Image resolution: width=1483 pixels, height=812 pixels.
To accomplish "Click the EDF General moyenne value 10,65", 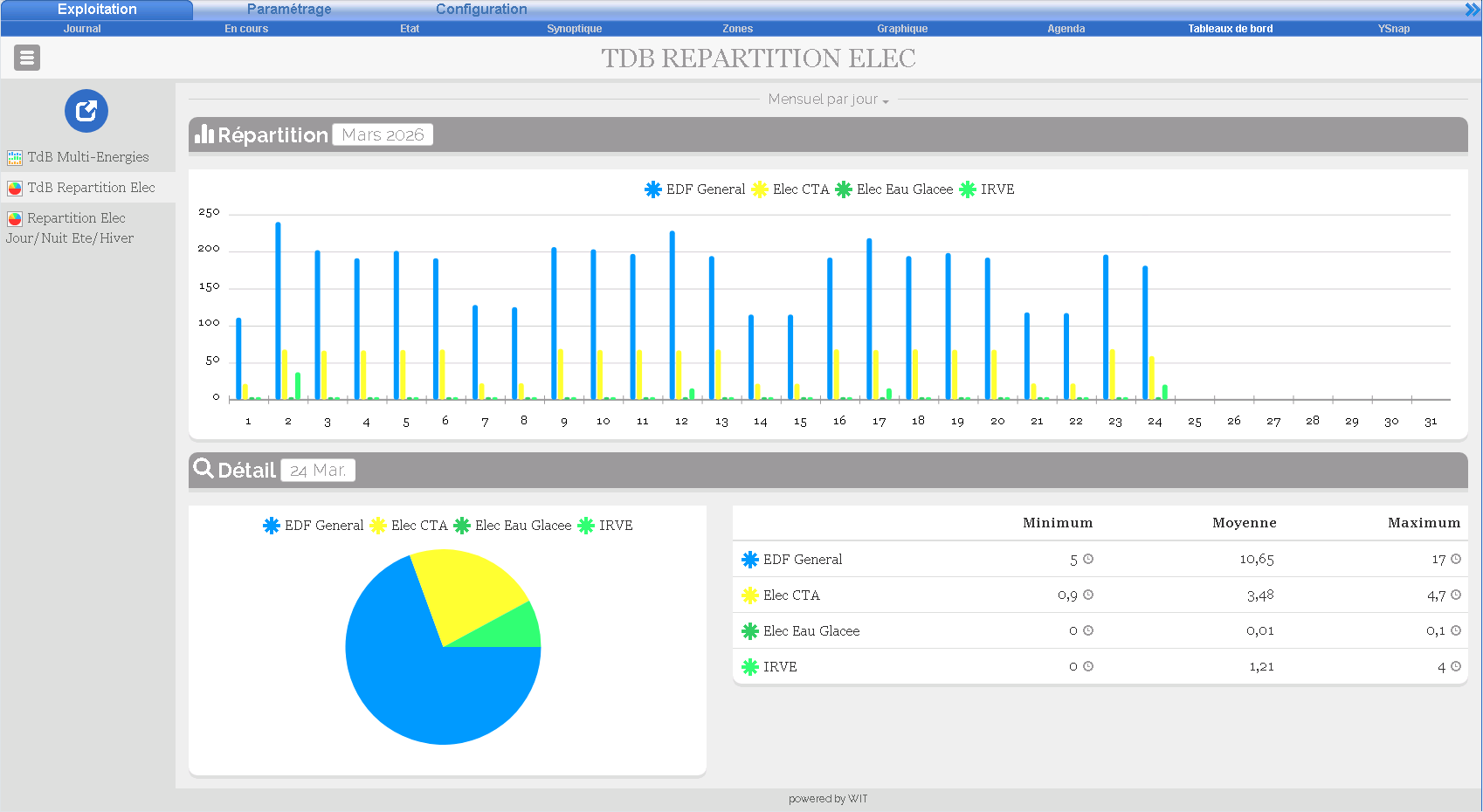I will point(1257,560).
